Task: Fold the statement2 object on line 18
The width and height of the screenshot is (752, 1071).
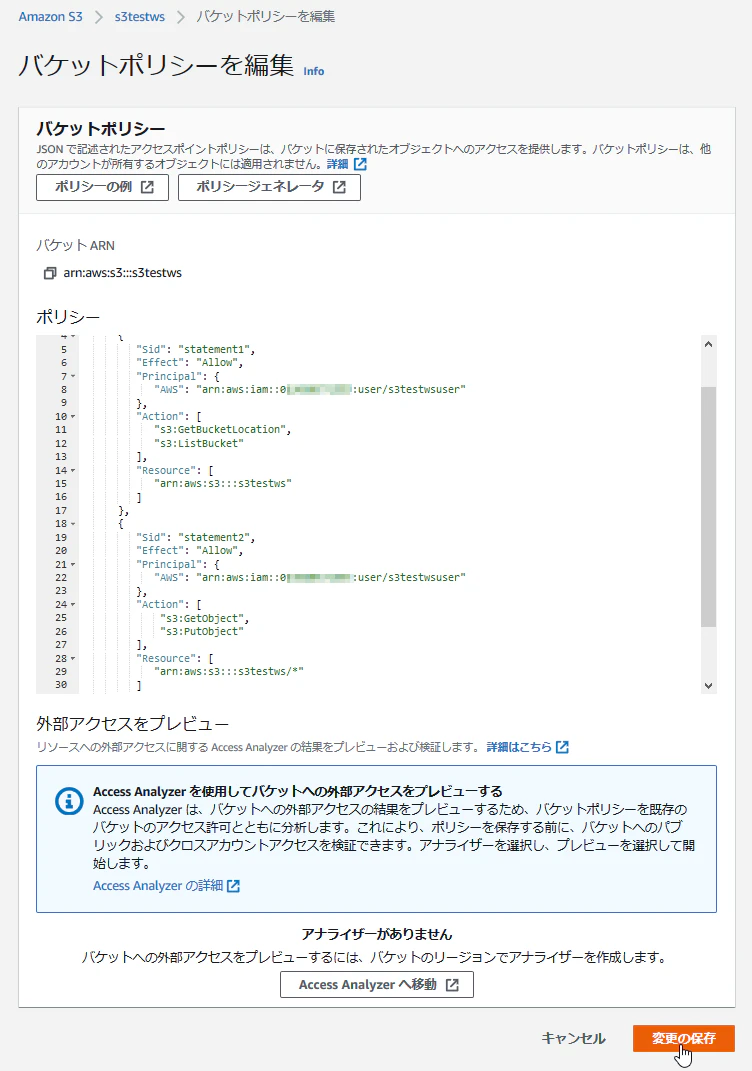Action: pos(73,524)
